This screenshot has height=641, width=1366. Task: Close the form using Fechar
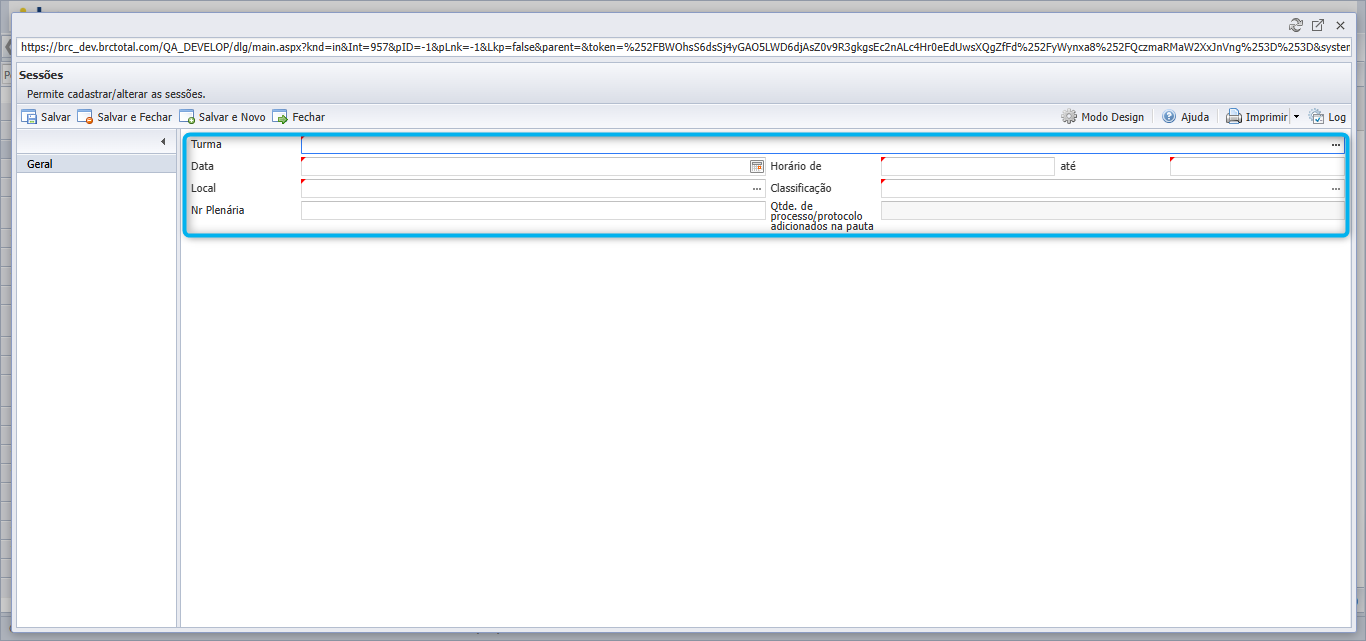[x=298, y=117]
